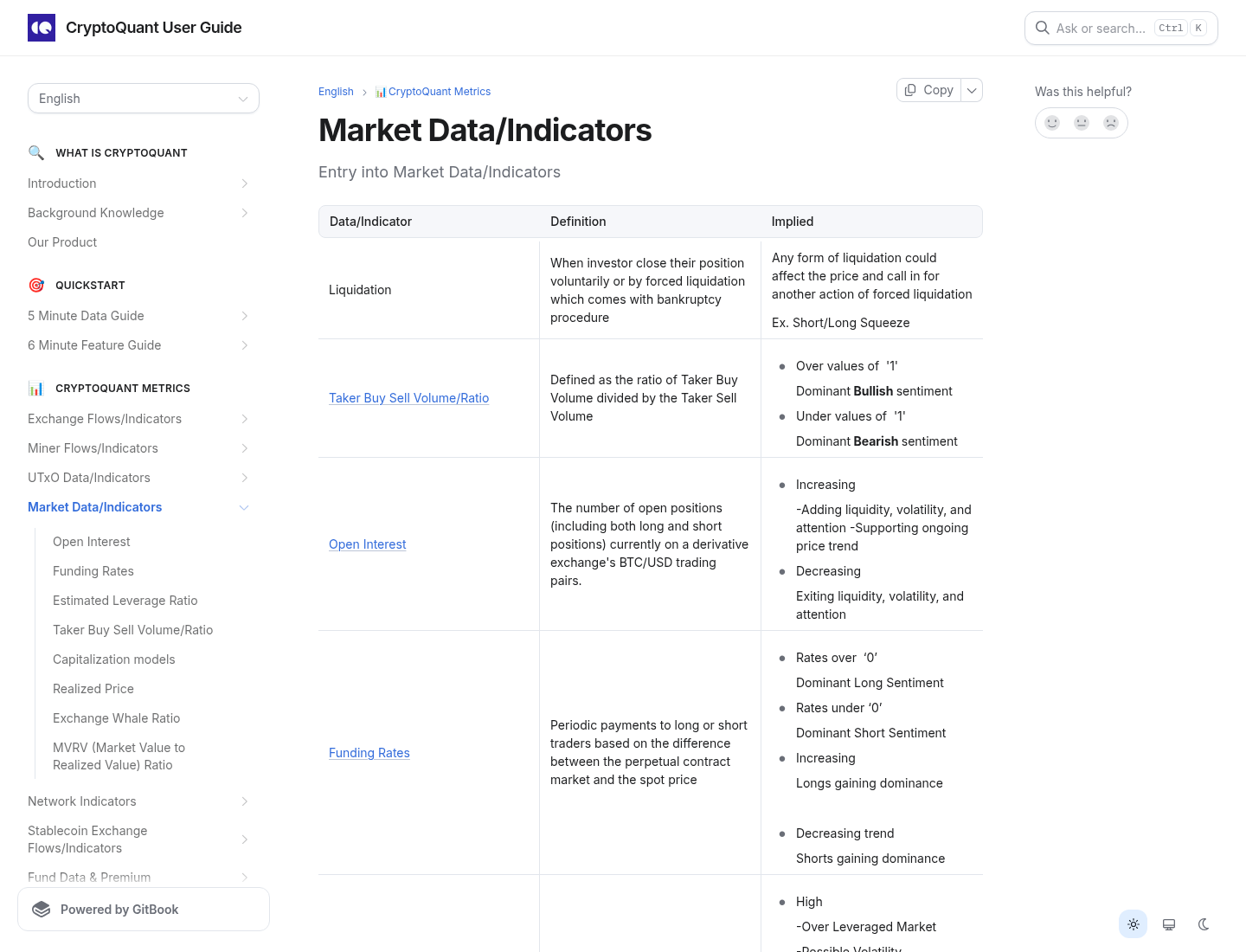Expand Stablecoin Exchange Flows/Indicators chevron
This screenshot has height=952, width=1246.
245,839
